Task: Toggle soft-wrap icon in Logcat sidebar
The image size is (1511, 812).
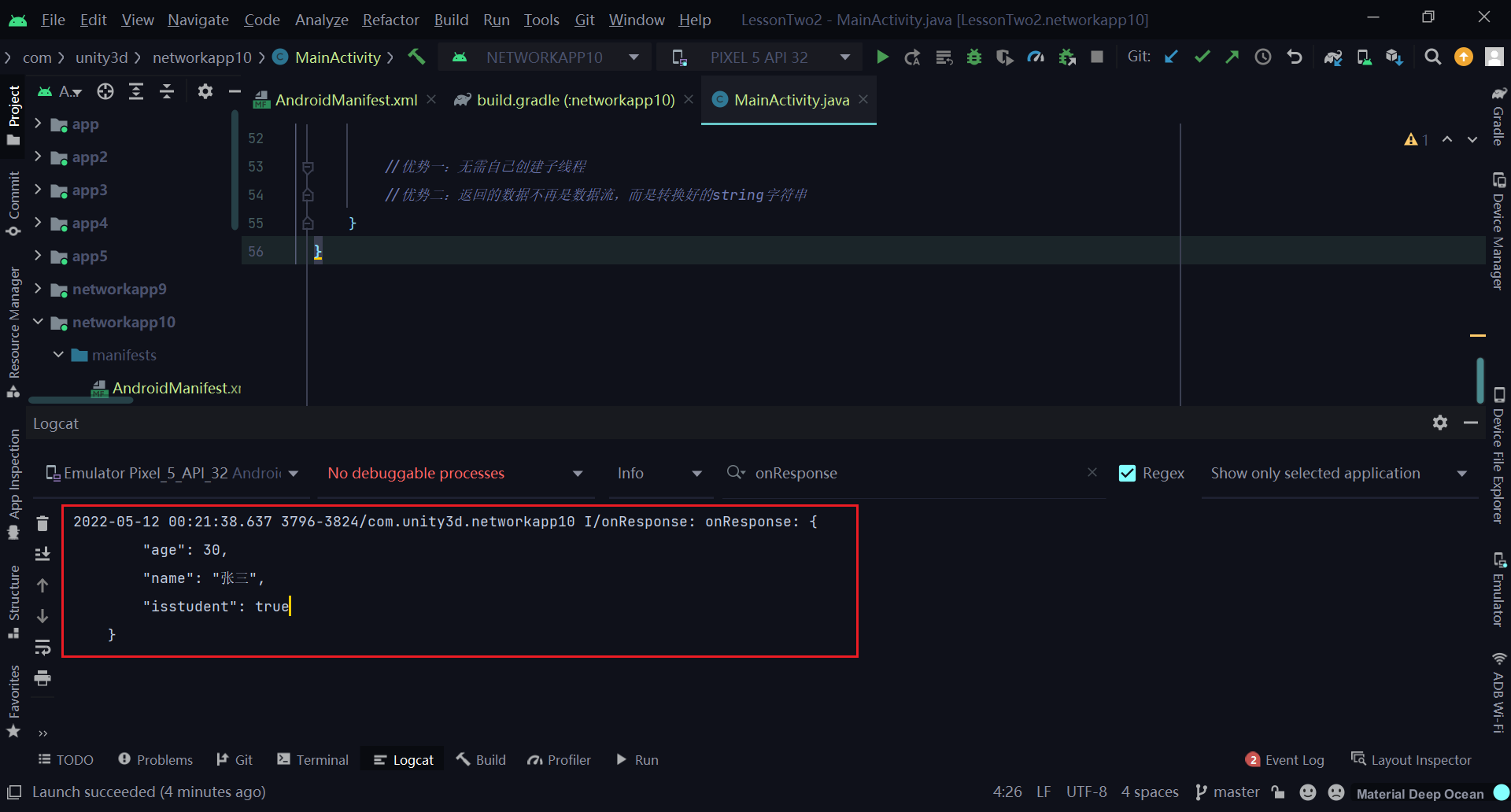Action: tap(42, 647)
